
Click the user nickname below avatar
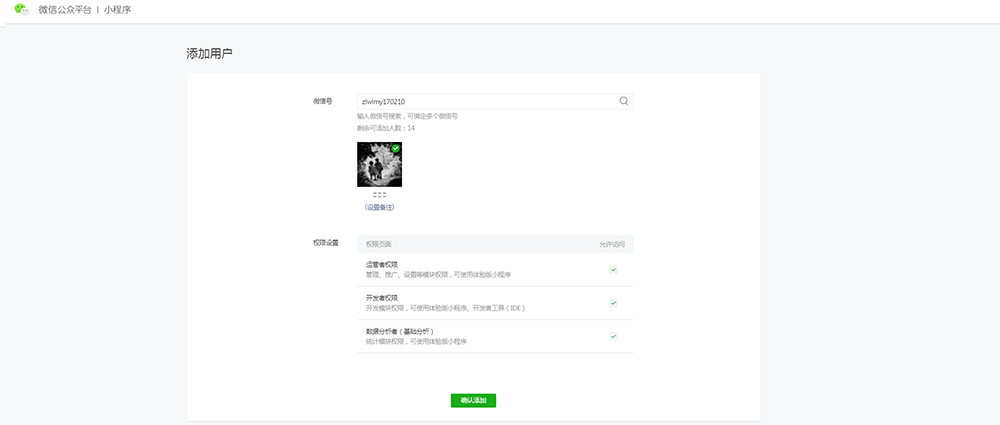(x=379, y=195)
